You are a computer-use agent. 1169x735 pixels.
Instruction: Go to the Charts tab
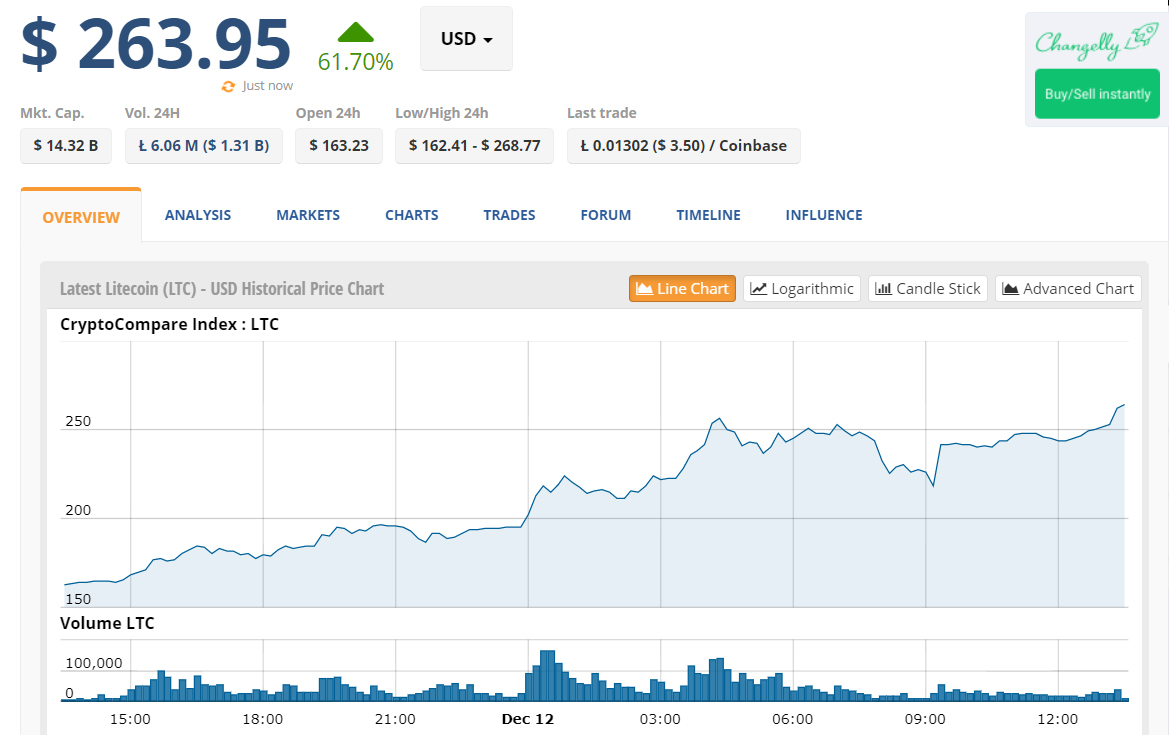coord(412,215)
